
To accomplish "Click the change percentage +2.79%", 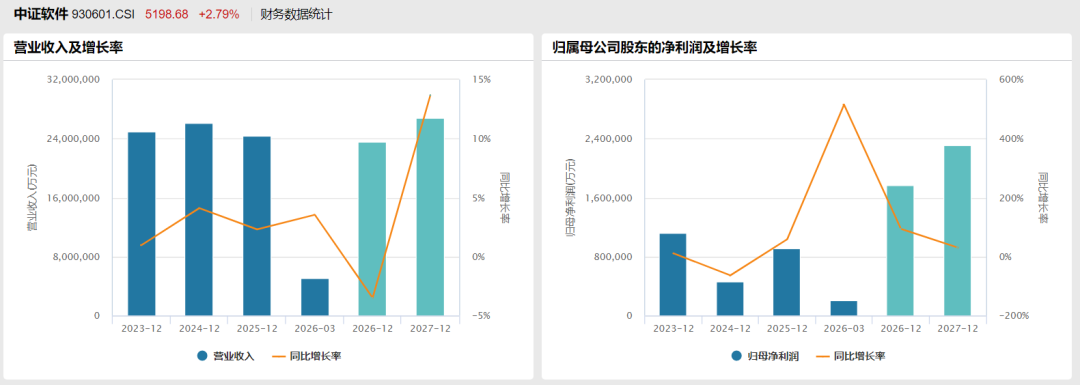I will [218, 14].
